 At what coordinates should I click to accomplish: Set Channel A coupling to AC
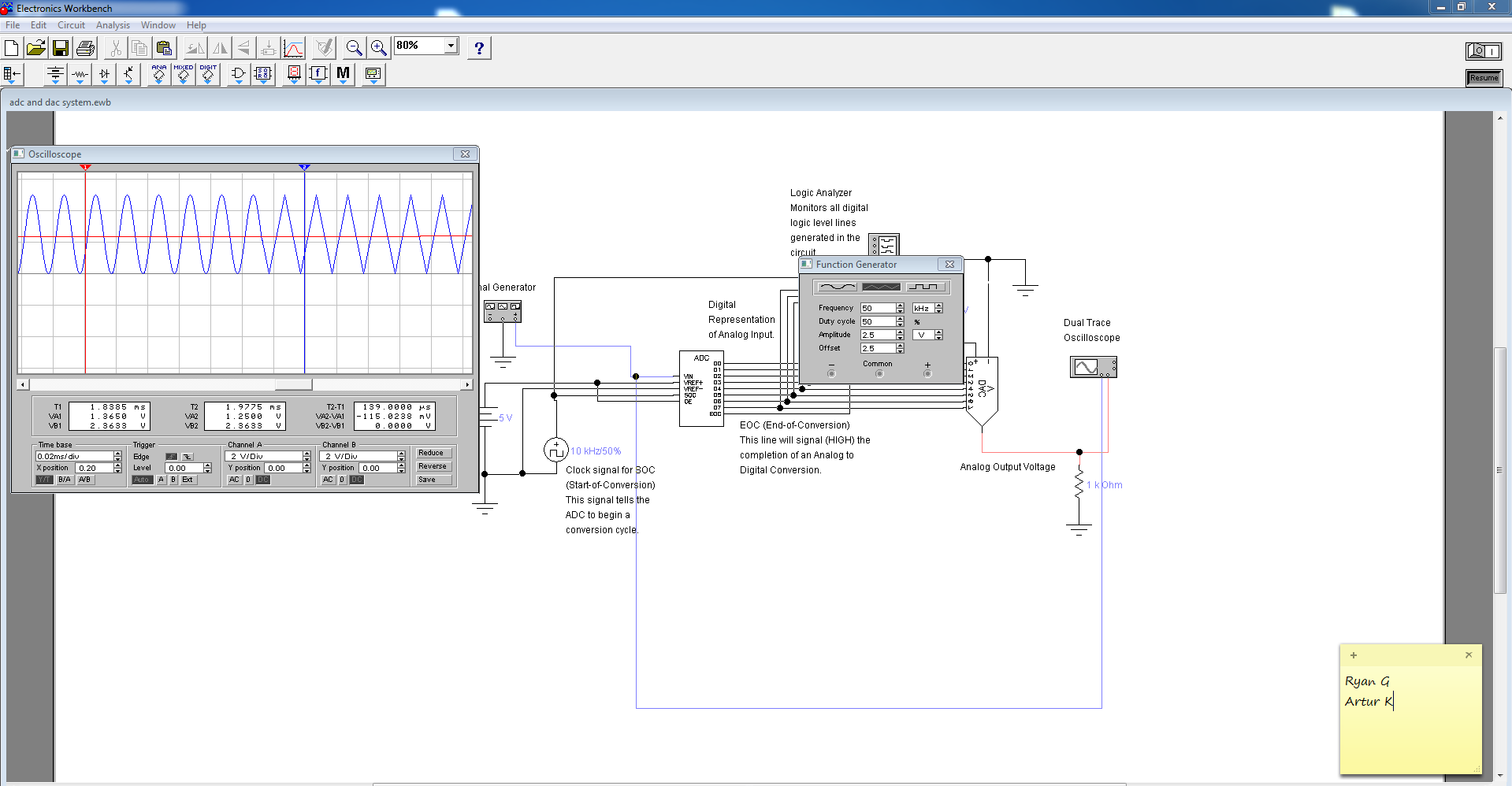pyautogui.click(x=234, y=480)
